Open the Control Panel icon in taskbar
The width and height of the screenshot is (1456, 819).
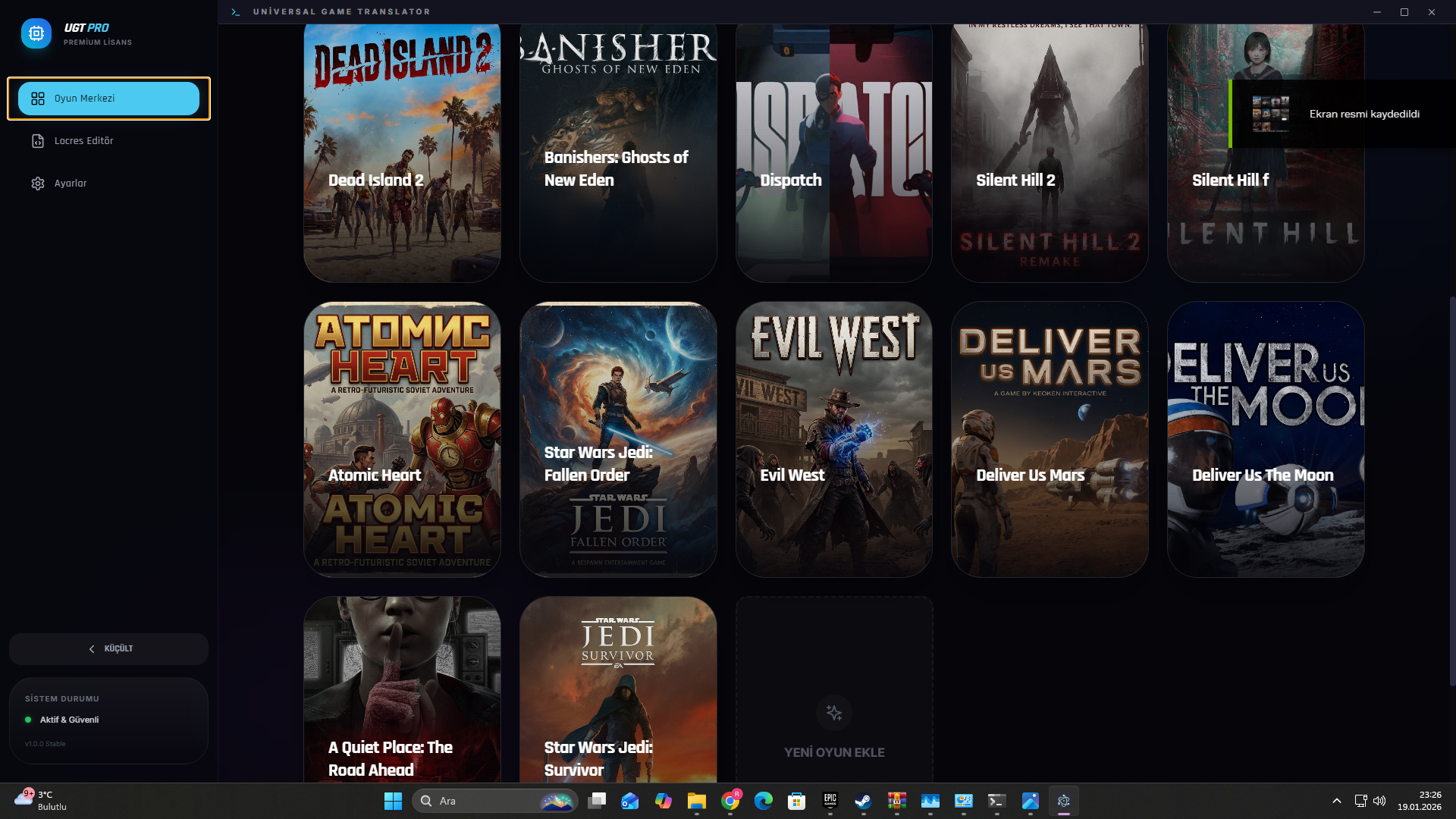[x=964, y=801]
